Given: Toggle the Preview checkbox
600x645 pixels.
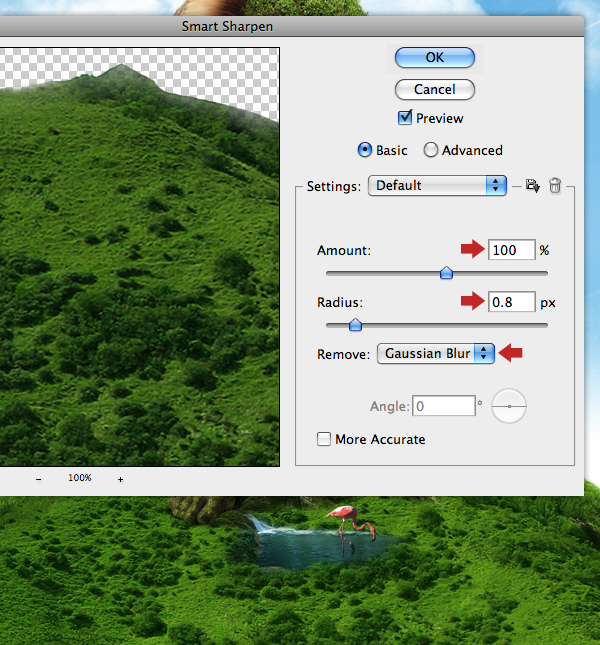Looking at the screenshot, I should [405, 118].
